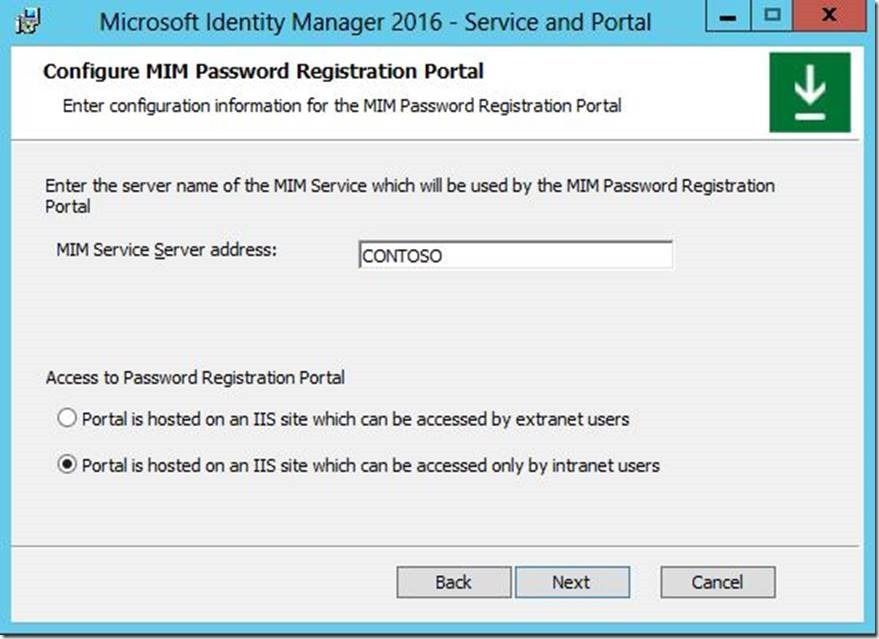Click the window title bar text

click(x=375, y=22)
